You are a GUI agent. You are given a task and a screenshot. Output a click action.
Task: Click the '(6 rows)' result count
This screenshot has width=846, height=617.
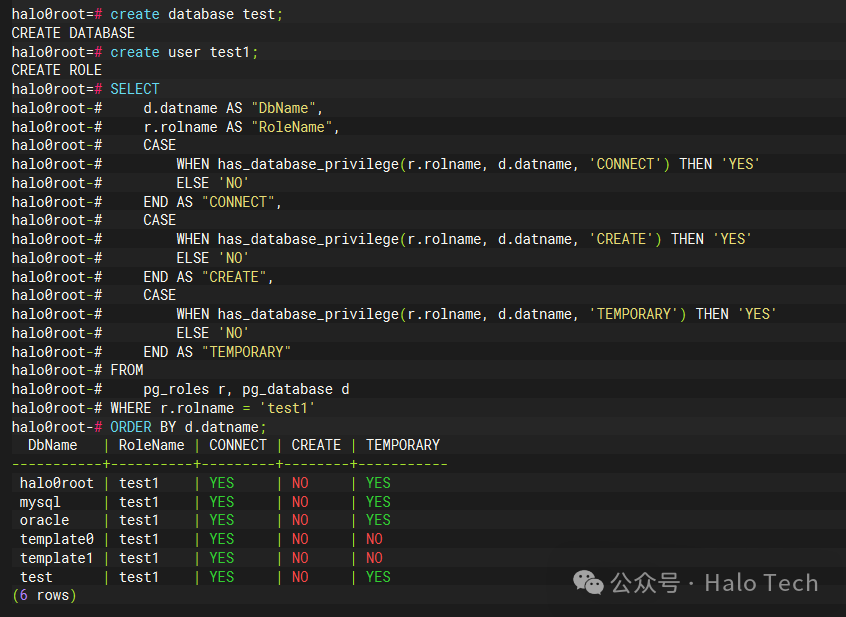pos(44,595)
